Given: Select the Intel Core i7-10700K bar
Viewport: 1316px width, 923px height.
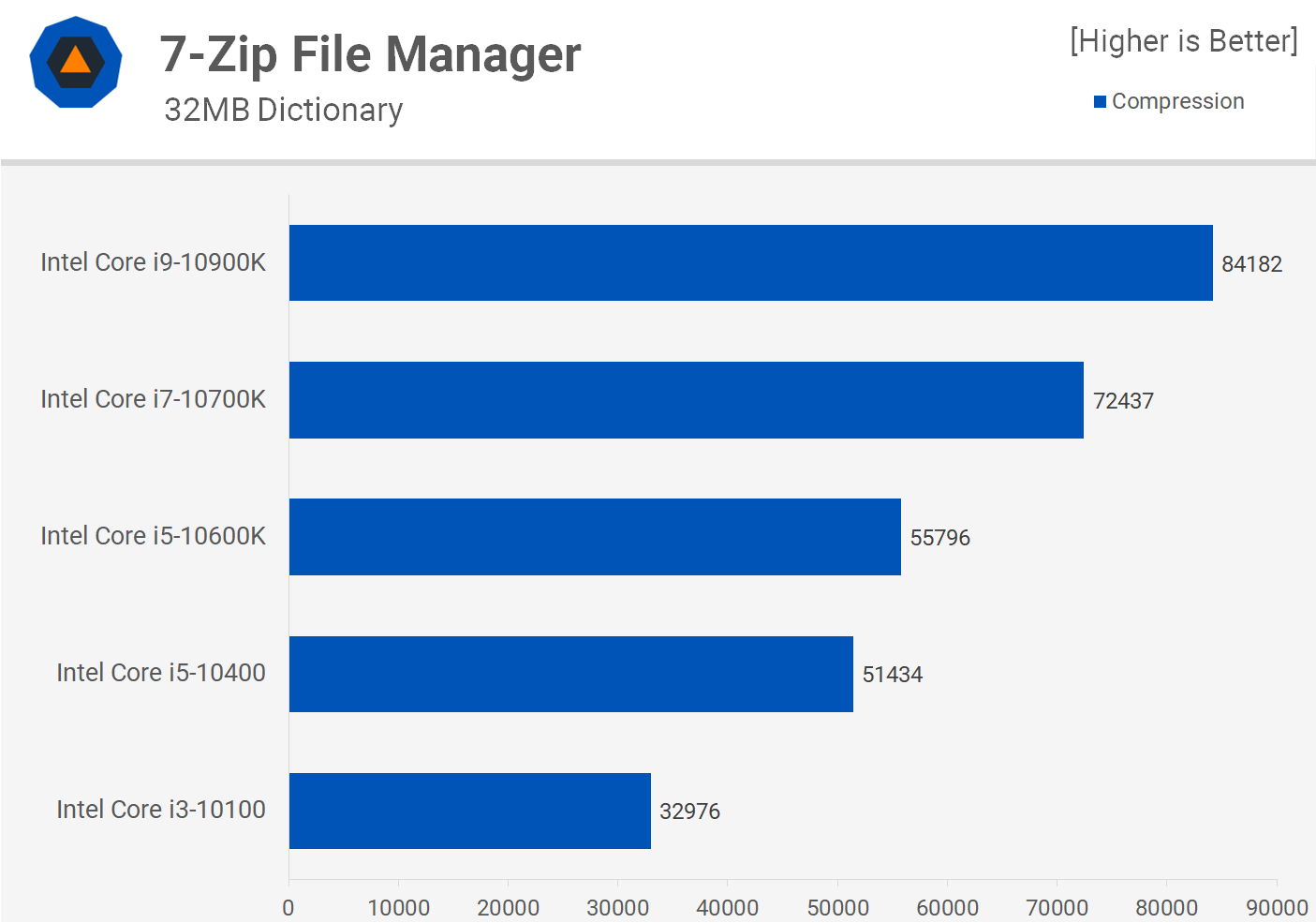Looking at the screenshot, I should [x=686, y=400].
